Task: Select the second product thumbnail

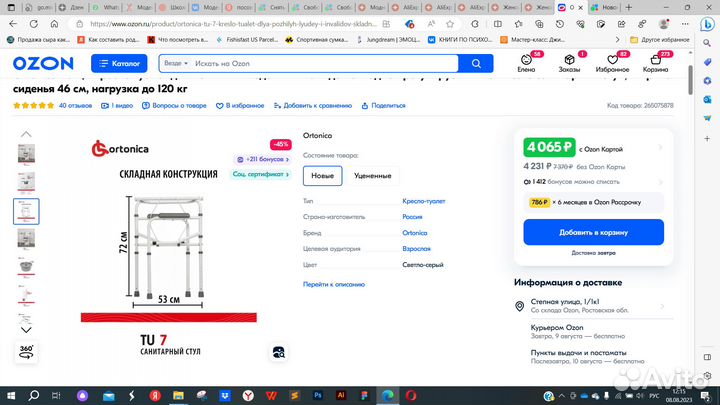Action: 26,183
